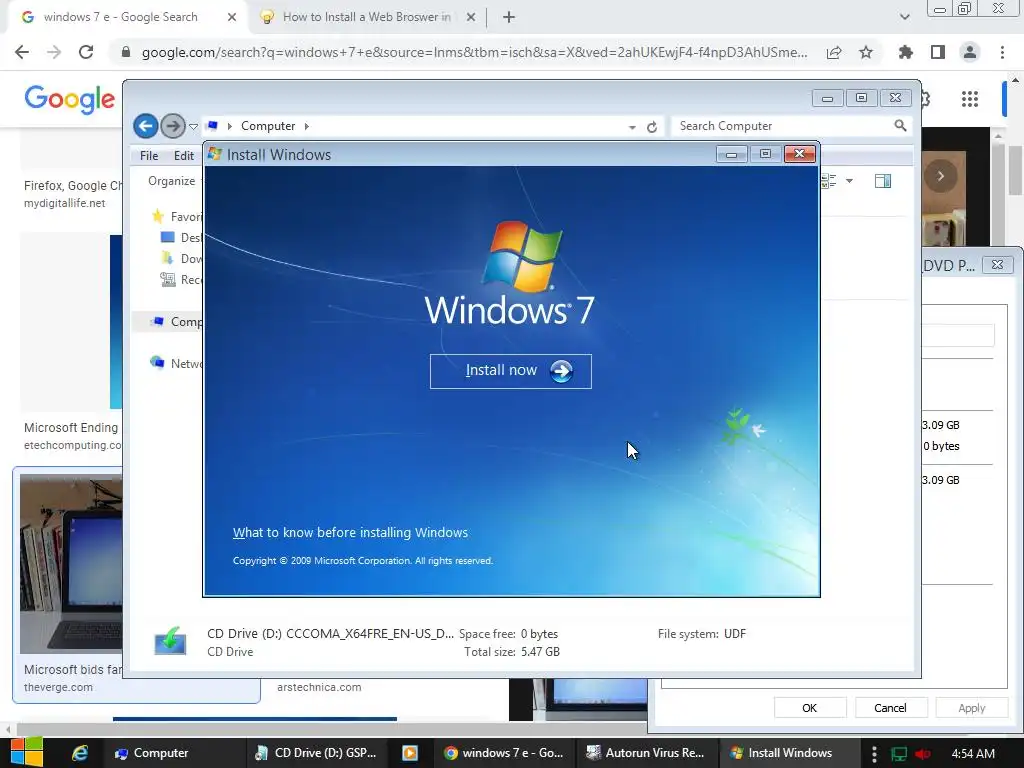Open the Edit menu in explorer
Image resolution: width=1024 pixels, height=768 pixels.
pos(184,155)
